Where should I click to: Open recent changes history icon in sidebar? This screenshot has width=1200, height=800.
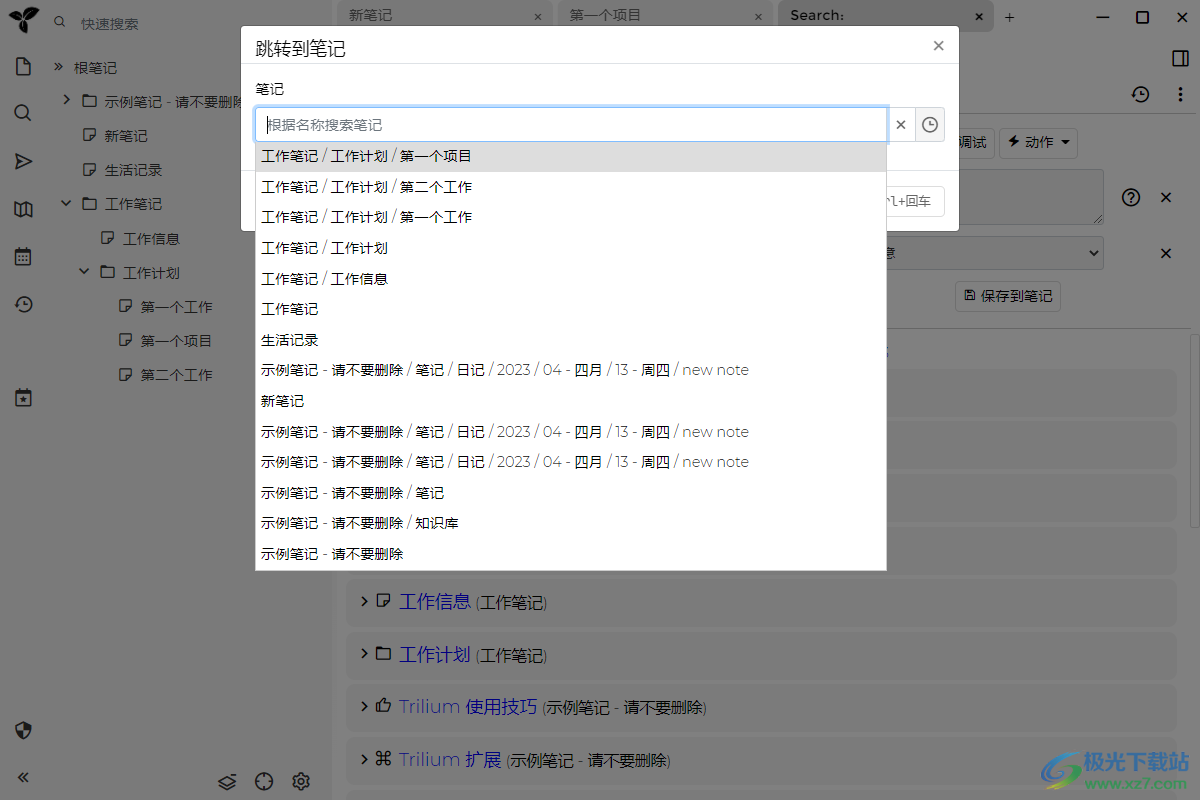[23, 305]
